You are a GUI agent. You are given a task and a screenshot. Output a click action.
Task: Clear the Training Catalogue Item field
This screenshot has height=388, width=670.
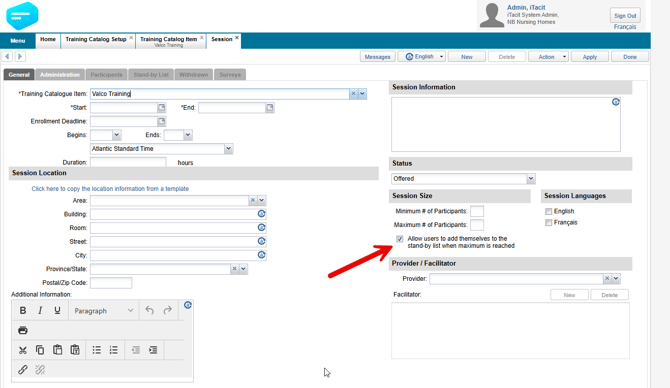tap(353, 94)
